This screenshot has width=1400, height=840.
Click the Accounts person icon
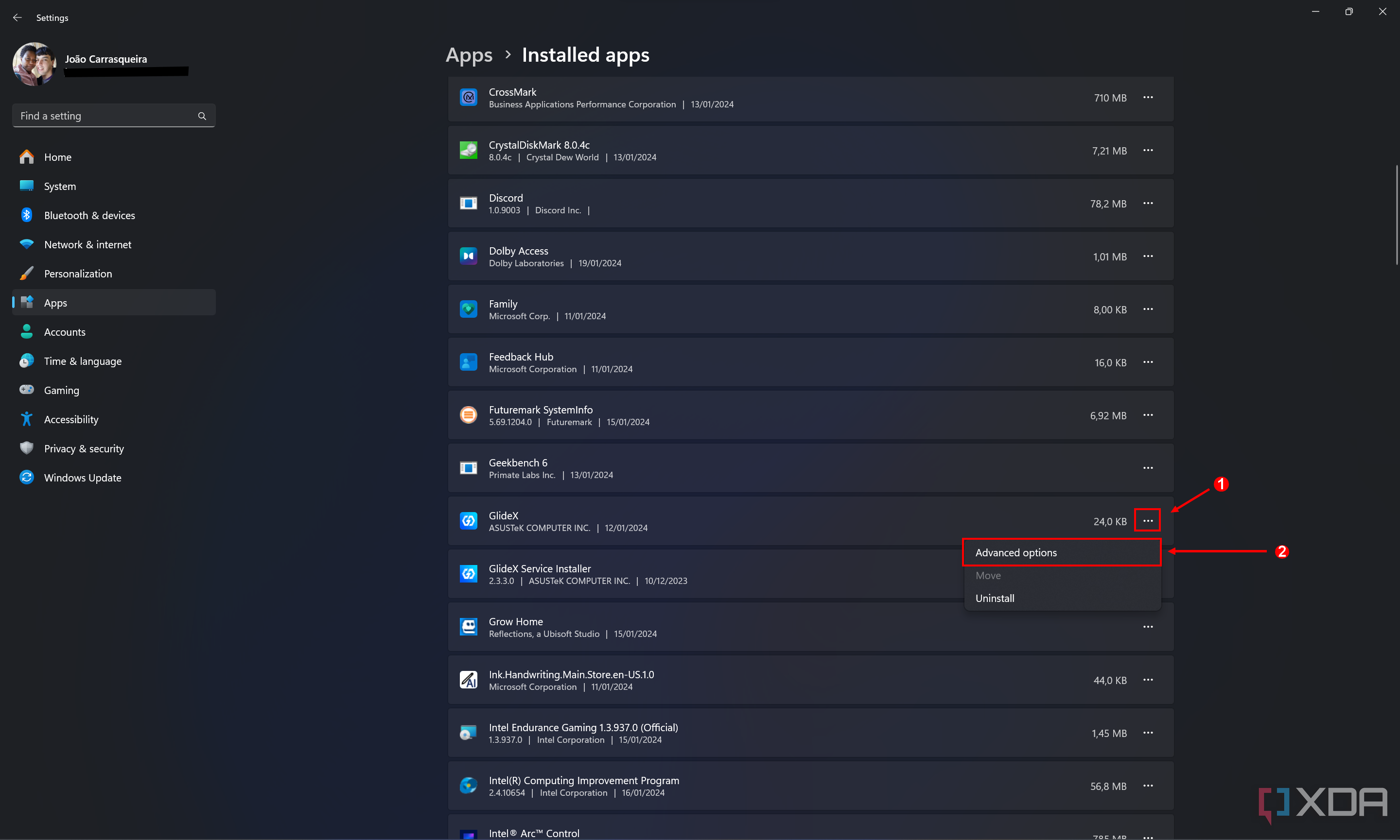coord(27,332)
